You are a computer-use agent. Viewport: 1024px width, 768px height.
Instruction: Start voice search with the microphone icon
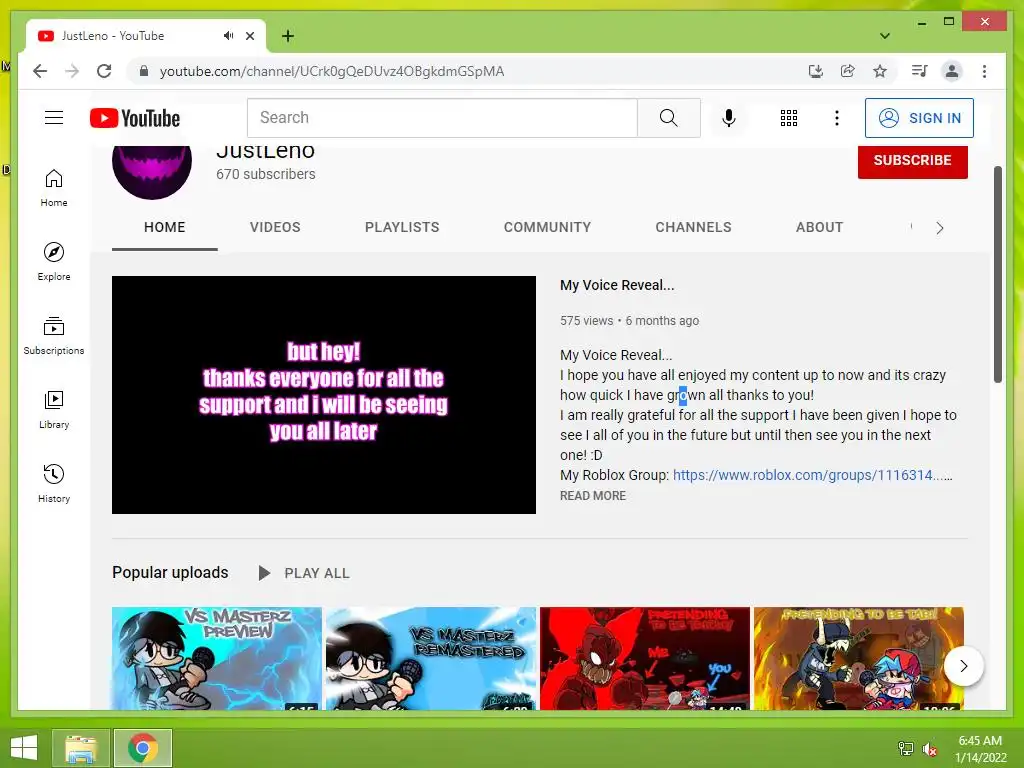click(729, 118)
